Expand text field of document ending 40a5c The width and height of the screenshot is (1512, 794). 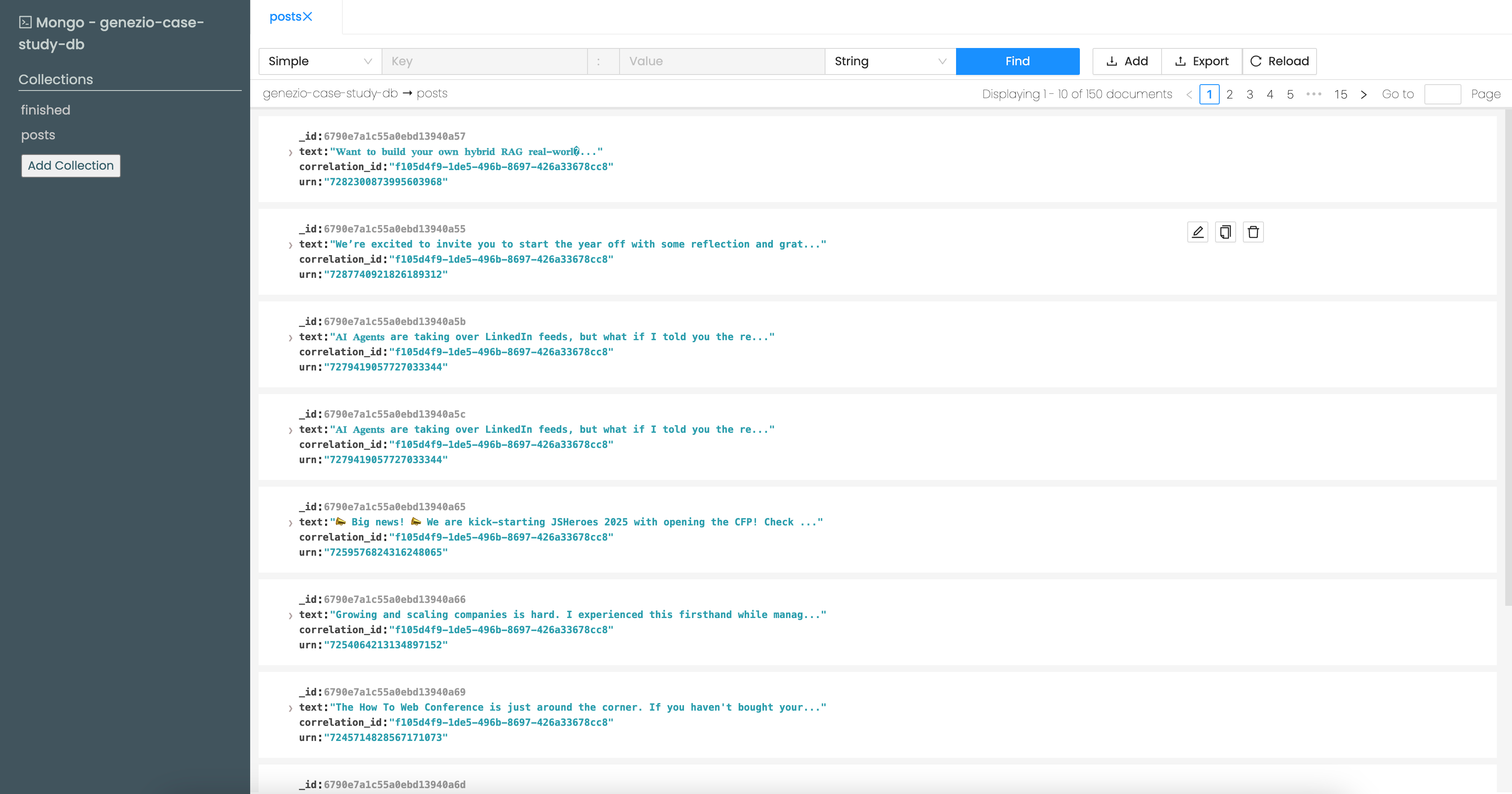290,431
